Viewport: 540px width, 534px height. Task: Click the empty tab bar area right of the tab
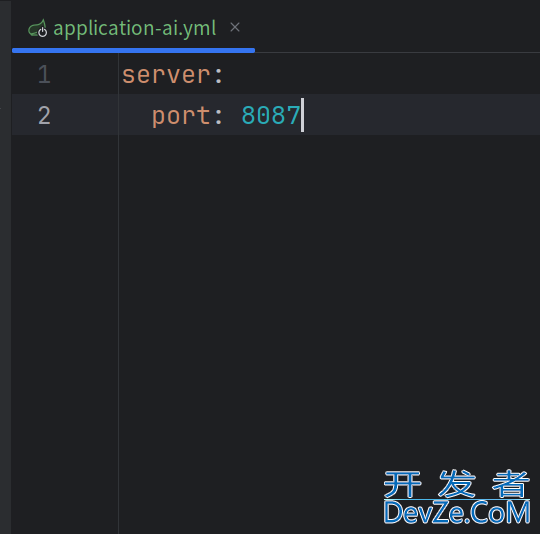396,26
